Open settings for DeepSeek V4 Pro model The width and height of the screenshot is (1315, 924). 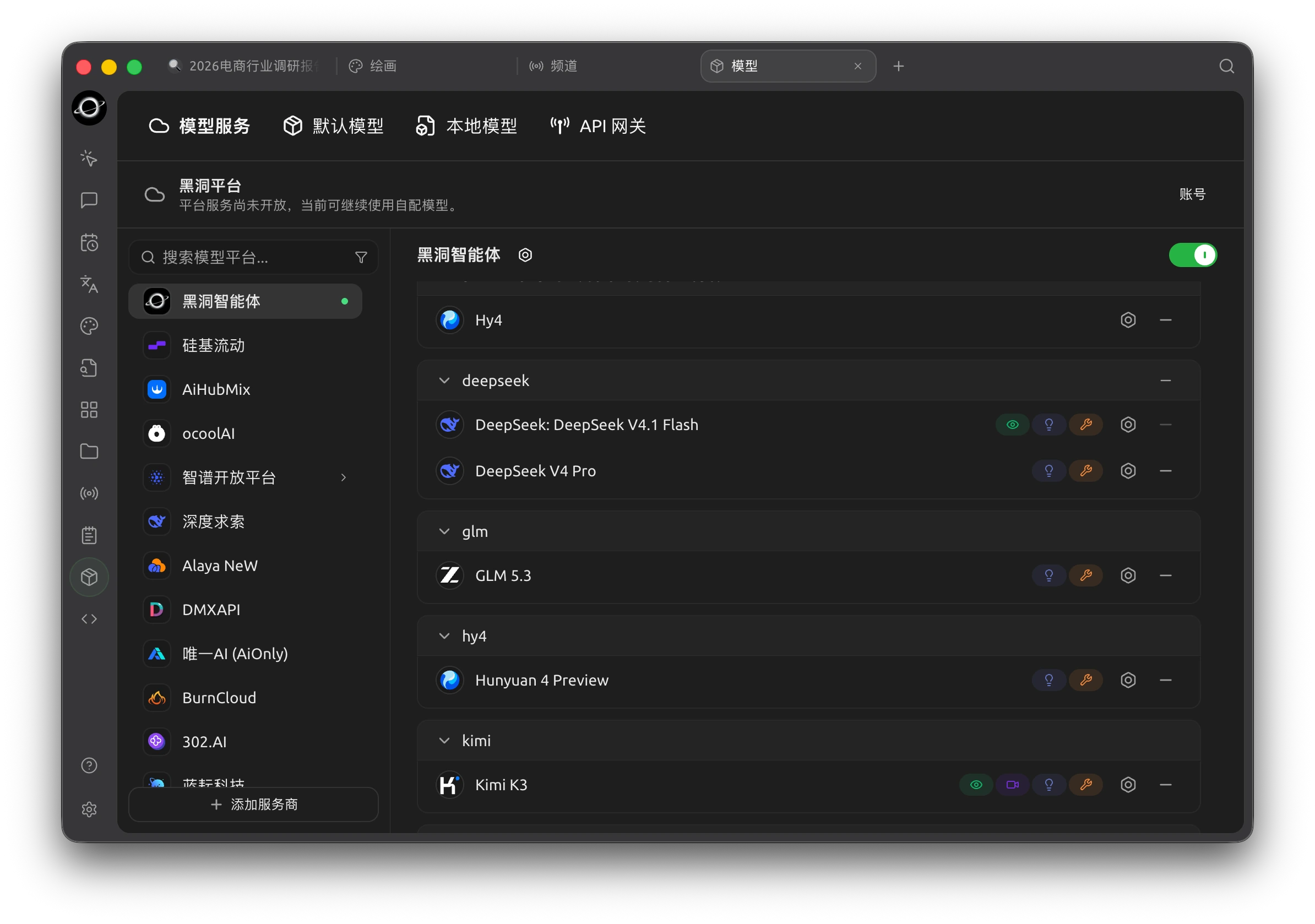coord(1128,471)
